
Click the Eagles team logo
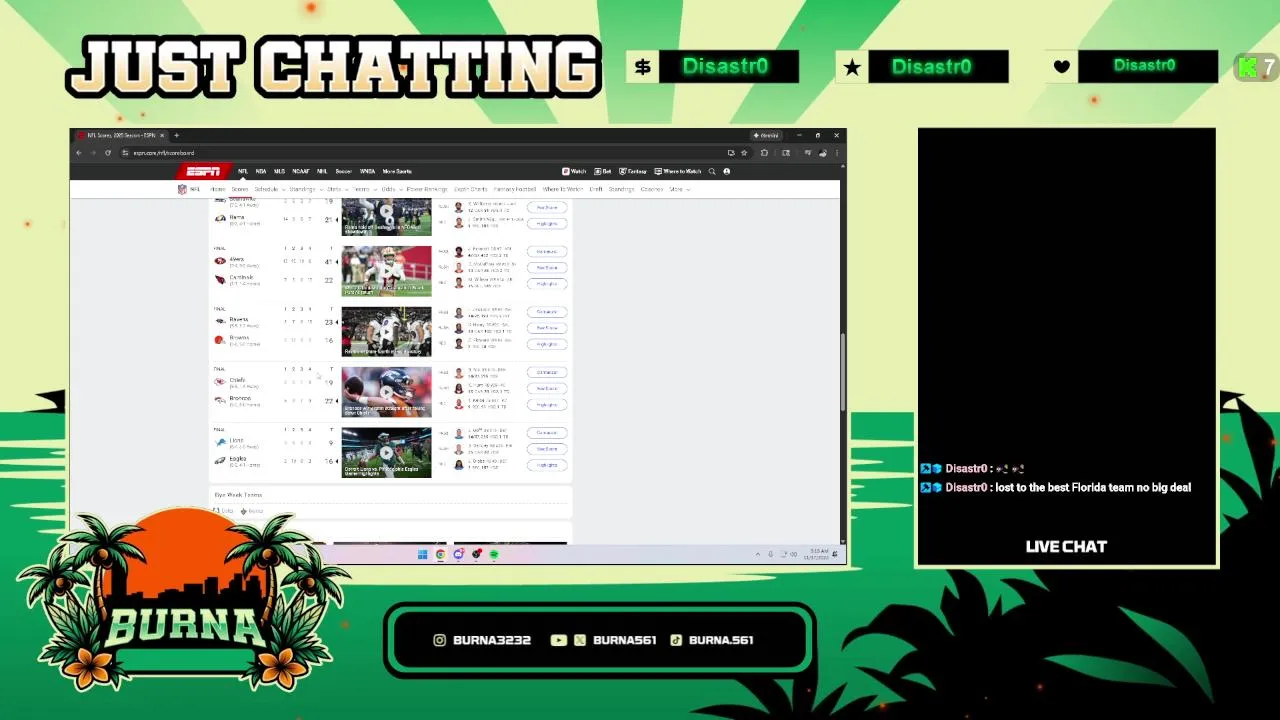(x=220, y=460)
